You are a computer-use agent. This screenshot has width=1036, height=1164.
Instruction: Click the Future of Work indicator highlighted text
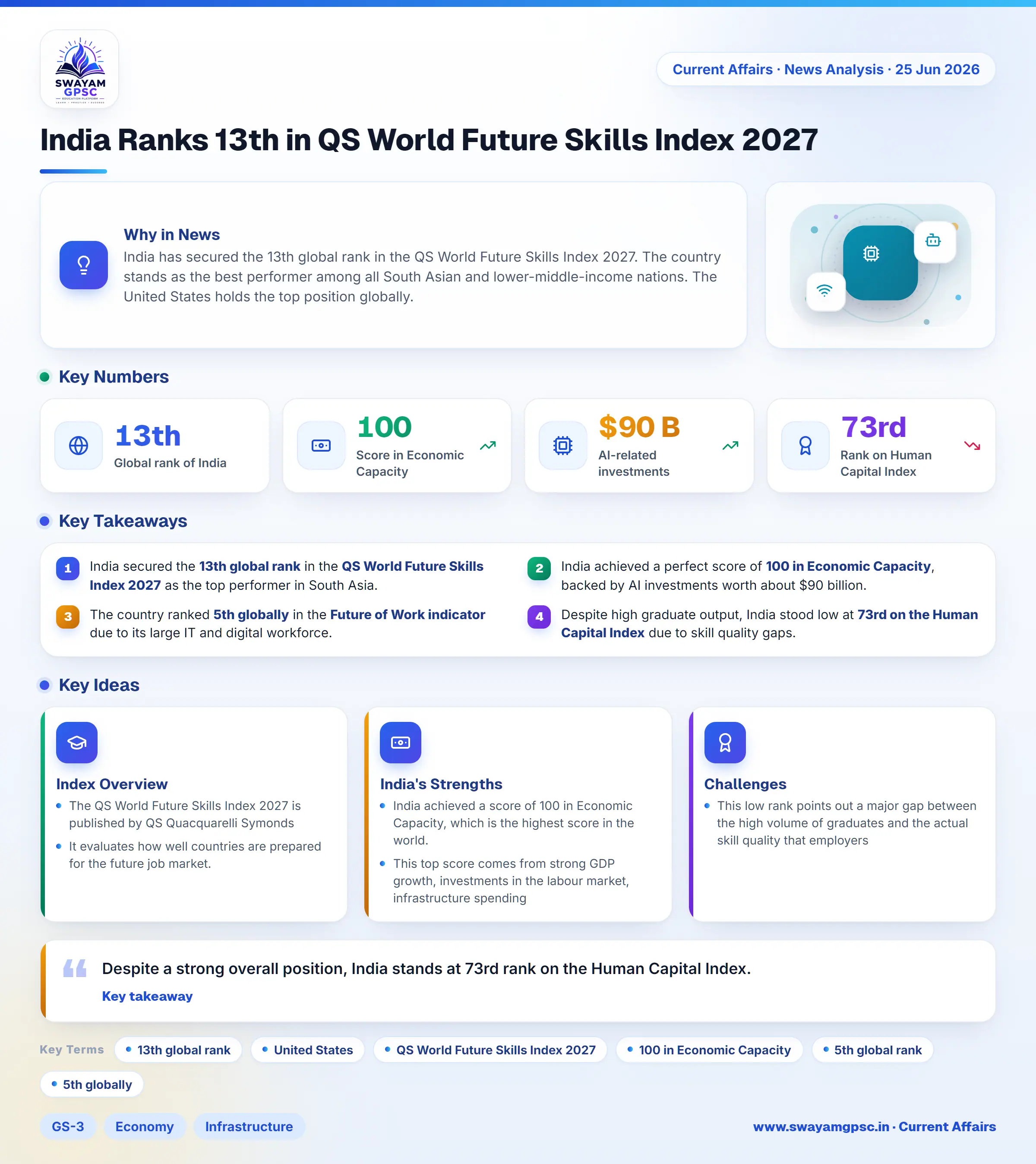pyautogui.click(x=407, y=614)
